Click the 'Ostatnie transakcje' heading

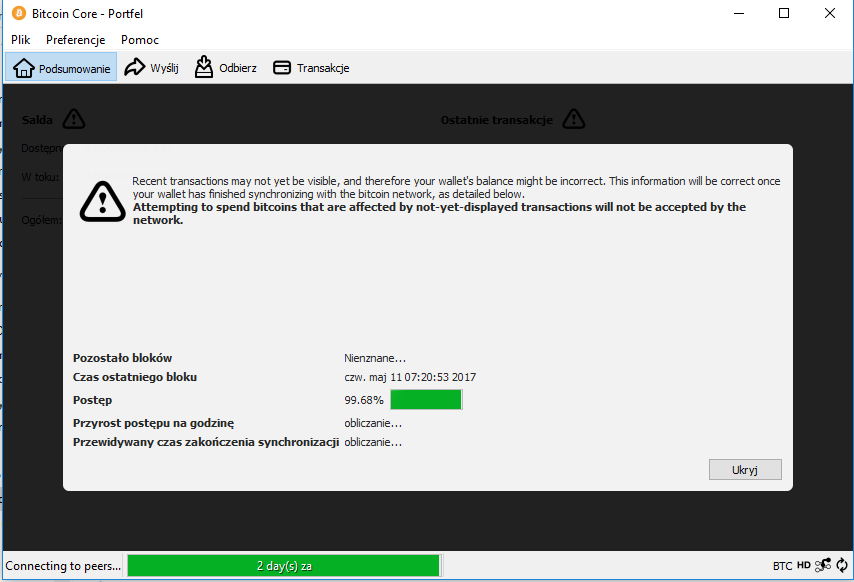click(x=497, y=120)
